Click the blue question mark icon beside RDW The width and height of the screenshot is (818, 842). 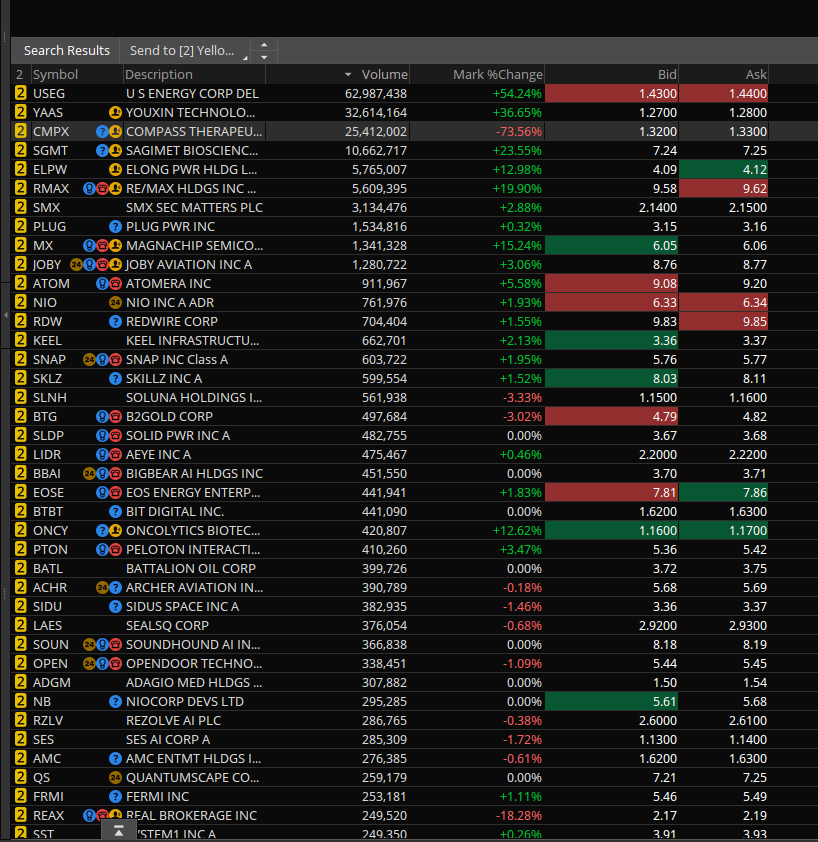click(x=115, y=322)
